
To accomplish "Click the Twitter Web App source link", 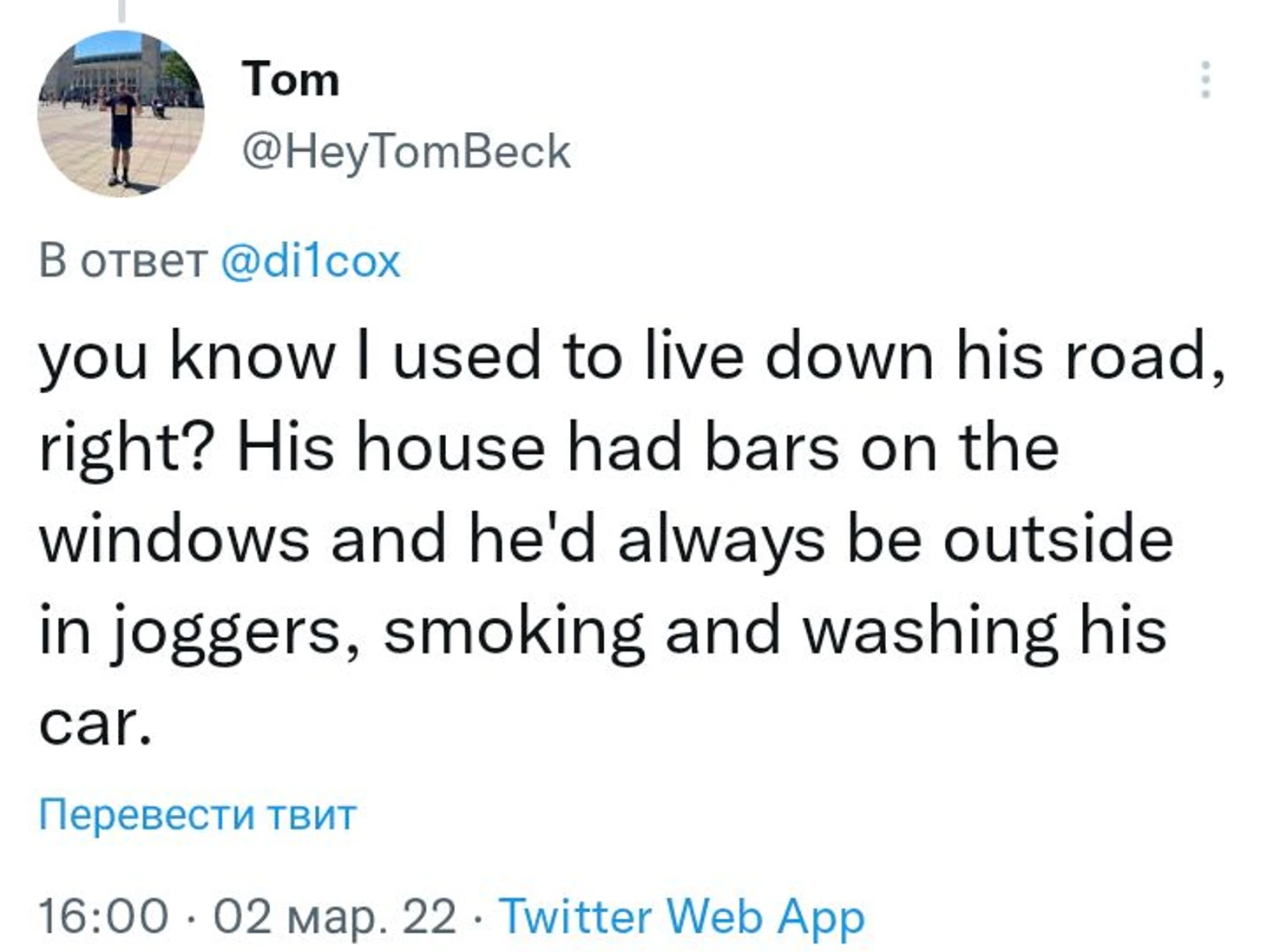I will [x=682, y=916].
